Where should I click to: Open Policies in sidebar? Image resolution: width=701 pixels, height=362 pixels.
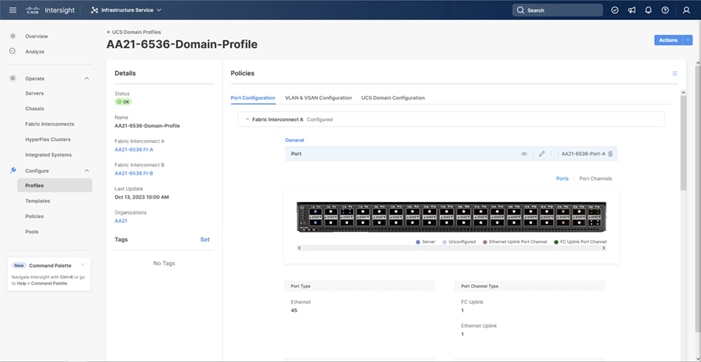34,216
